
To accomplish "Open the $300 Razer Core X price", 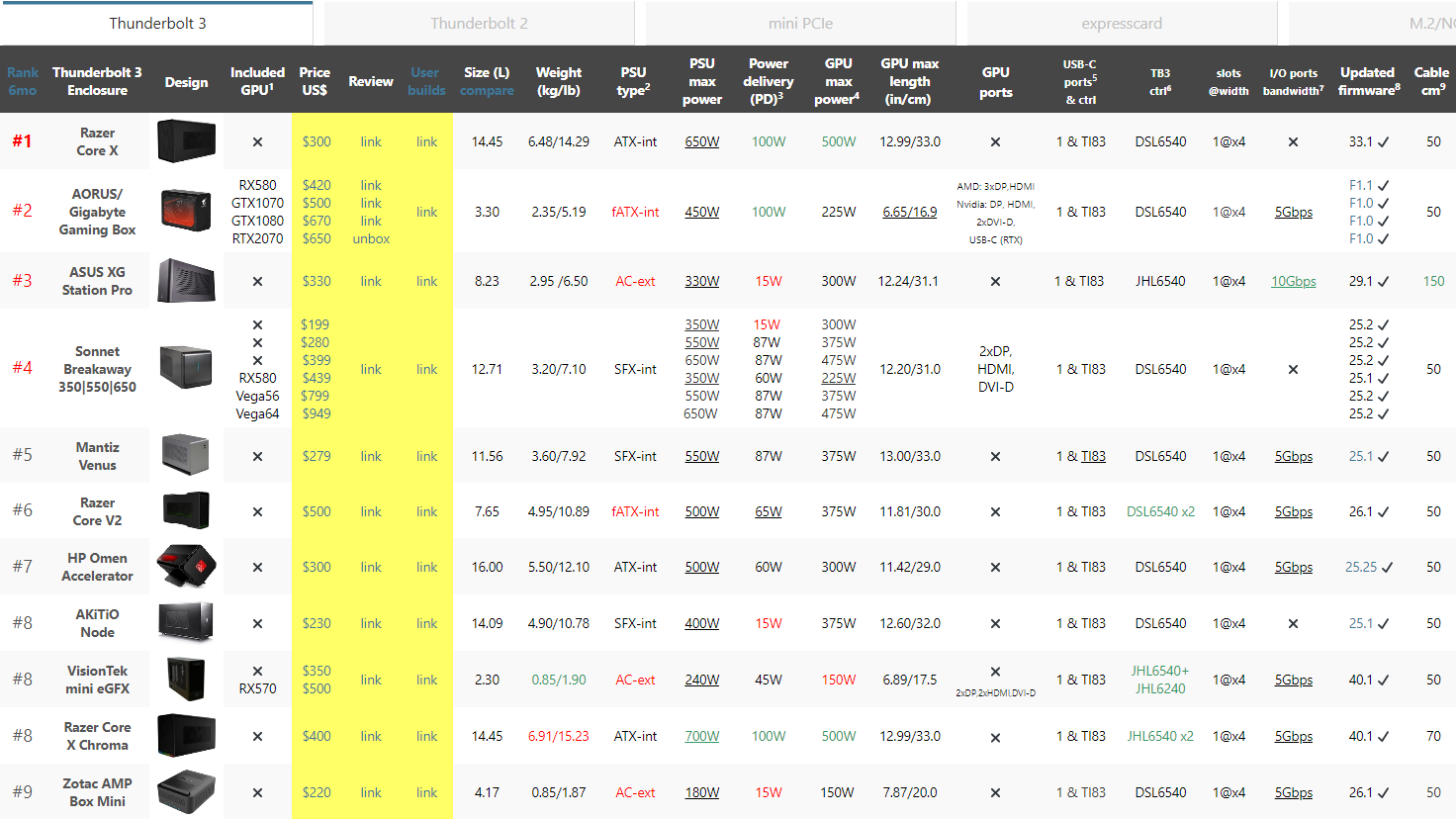I will [317, 141].
